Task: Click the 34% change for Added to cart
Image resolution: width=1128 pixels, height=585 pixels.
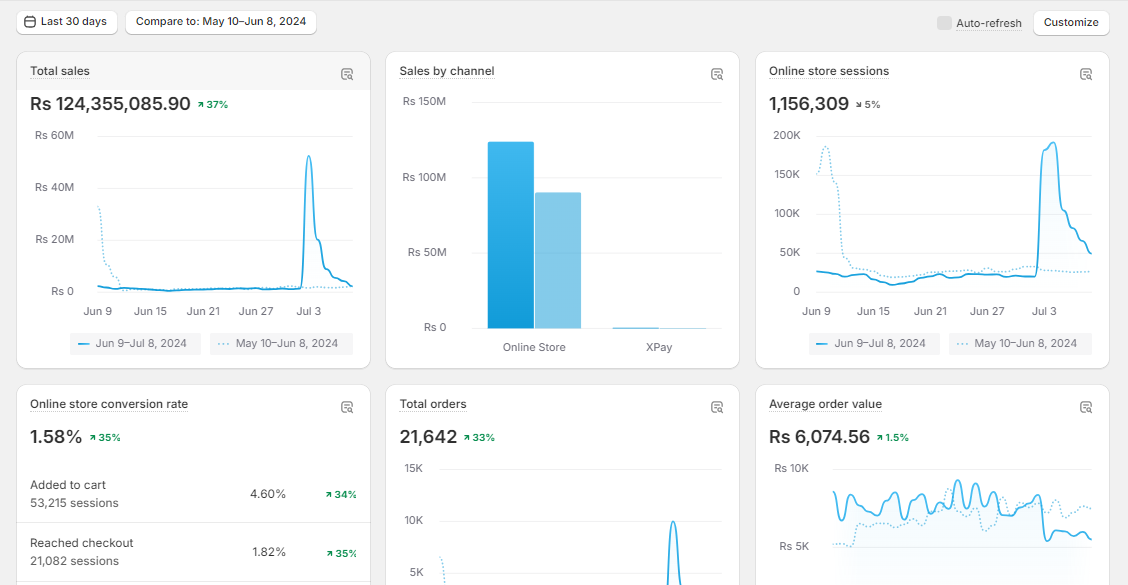Action: point(341,494)
